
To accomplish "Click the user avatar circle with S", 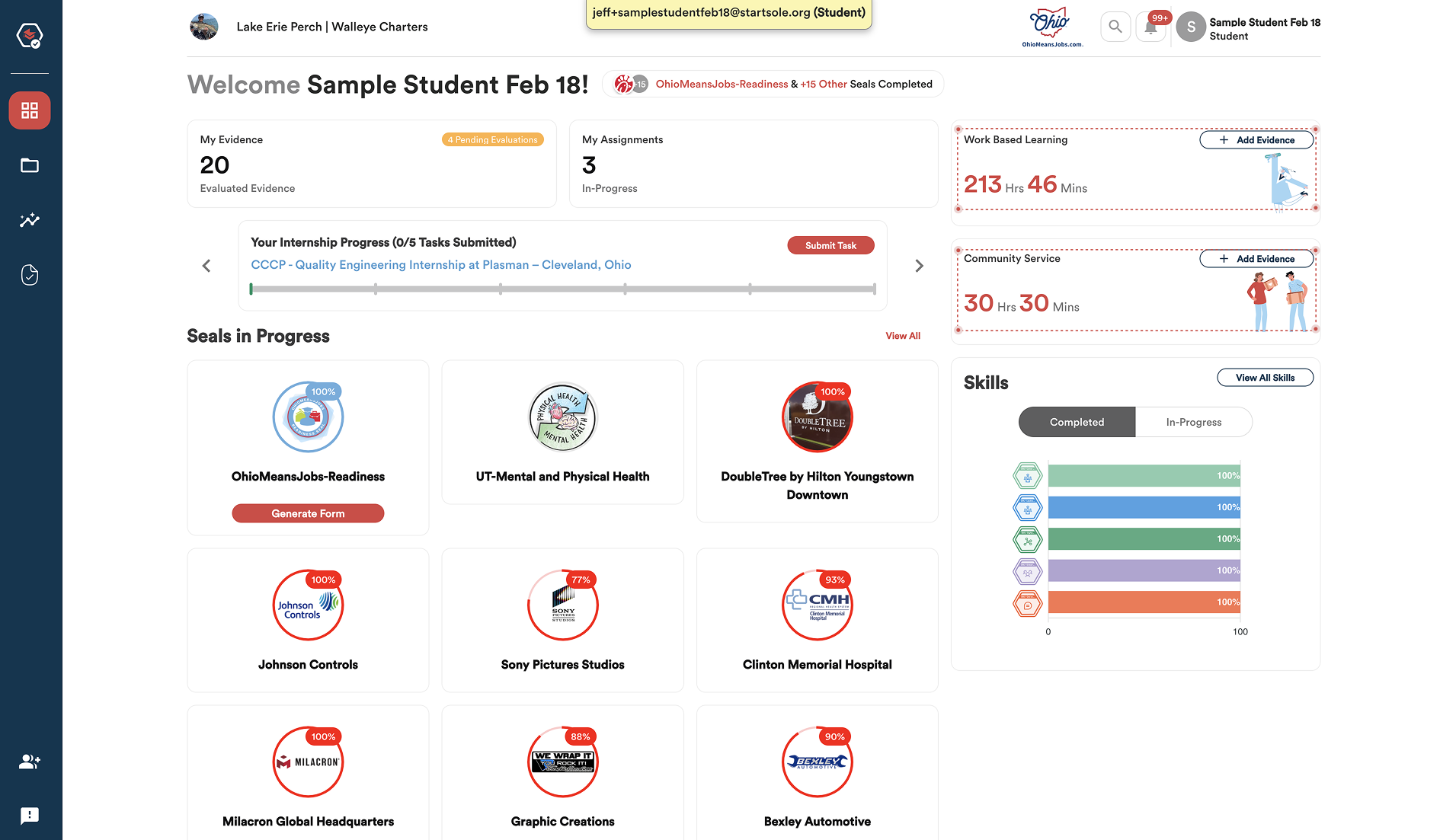I will point(1191,27).
